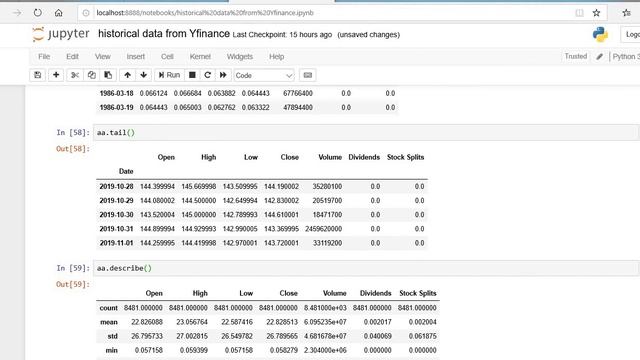Click Volume value 35280100
Image resolution: width=640 pixels, height=360 pixels.
click(x=327, y=187)
